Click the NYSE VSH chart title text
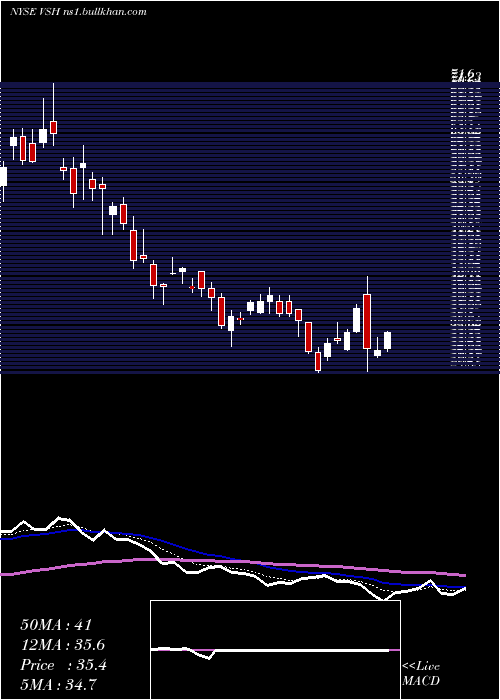500x700 pixels. 78,12
